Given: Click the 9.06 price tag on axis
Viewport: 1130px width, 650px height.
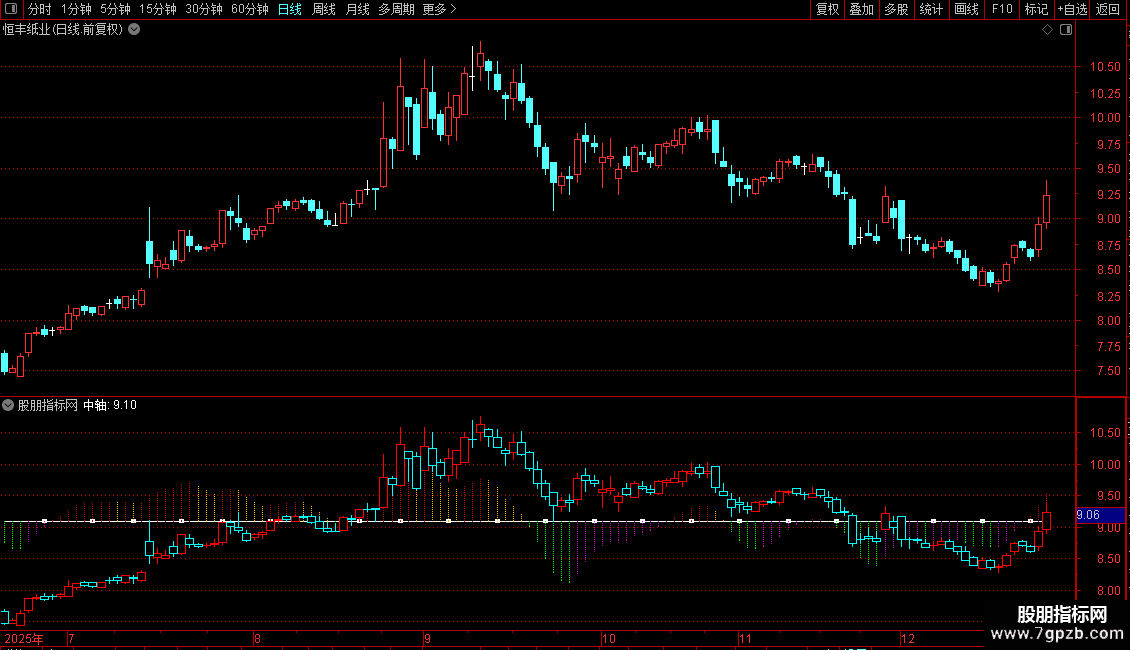Looking at the screenshot, I should pos(1100,515).
